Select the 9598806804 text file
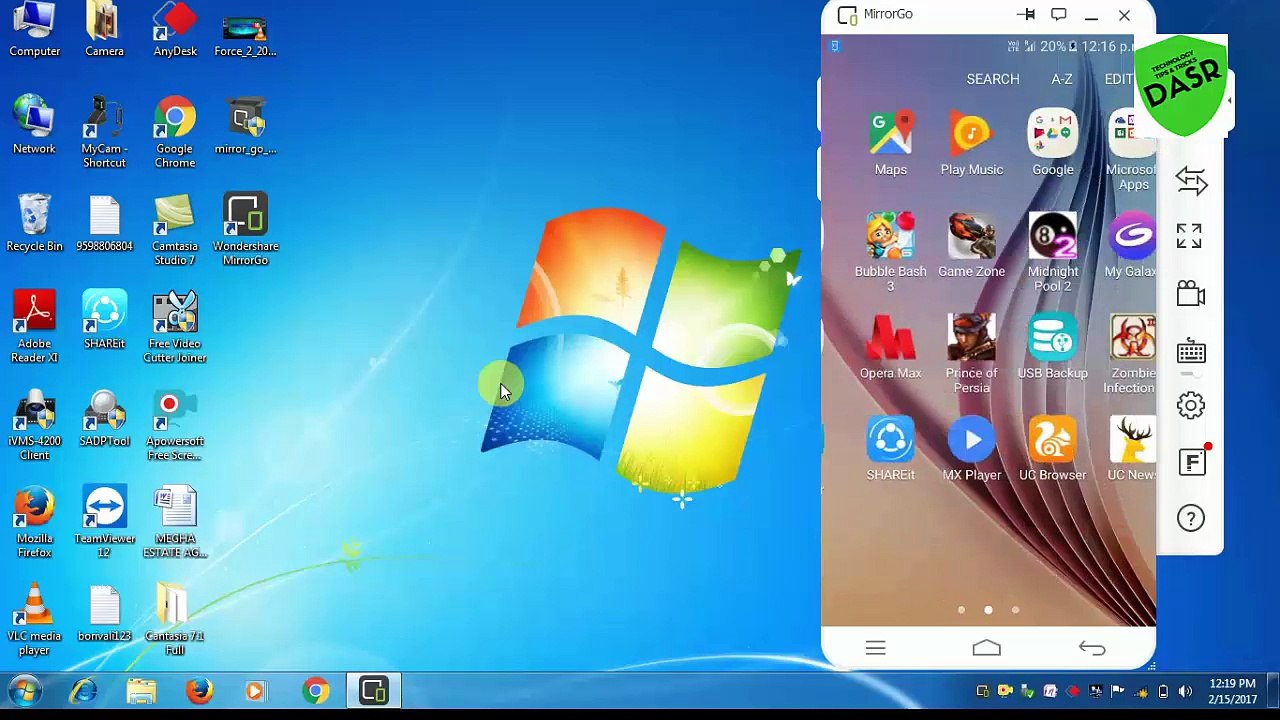Image resolution: width=1280 pixels, height=720 pixels. point(104,222)
